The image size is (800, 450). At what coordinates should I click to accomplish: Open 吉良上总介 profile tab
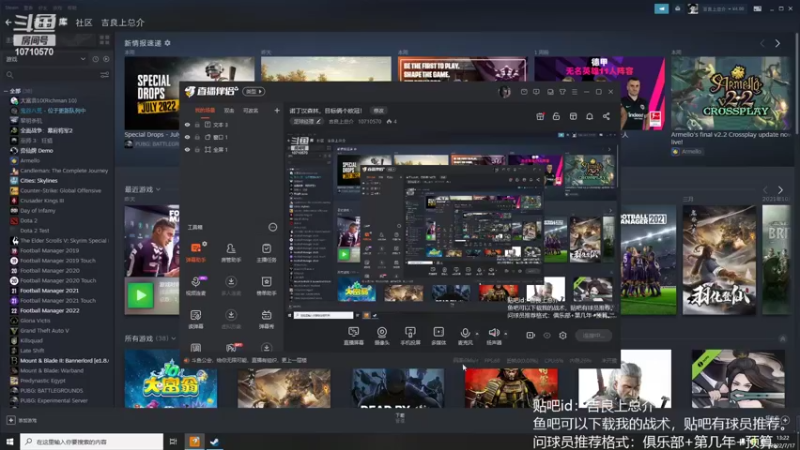point(122,22)
